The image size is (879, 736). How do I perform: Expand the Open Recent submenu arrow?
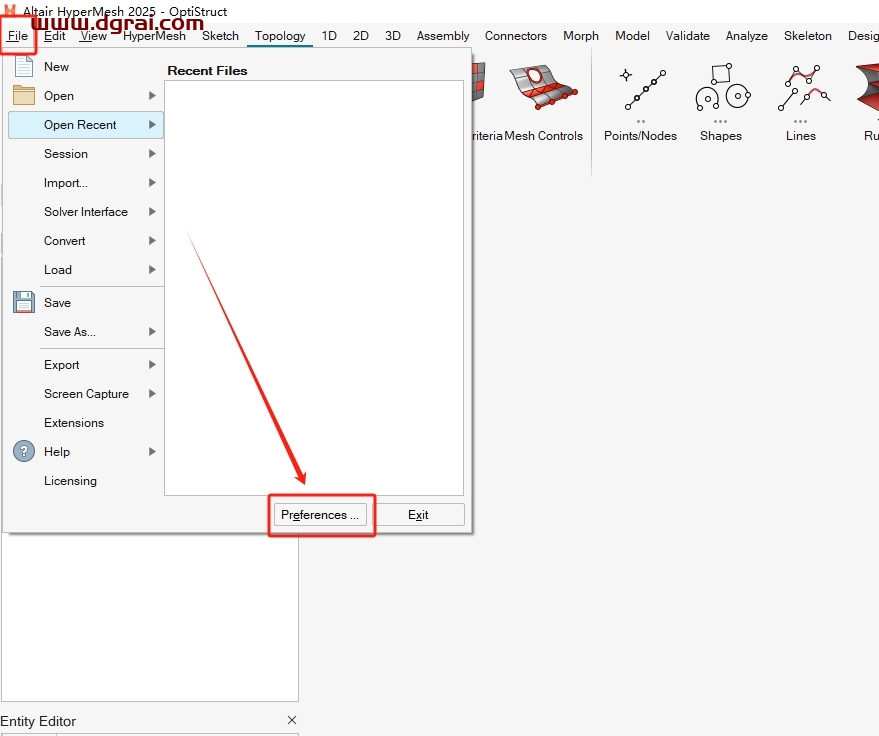[x=152, y=124]
